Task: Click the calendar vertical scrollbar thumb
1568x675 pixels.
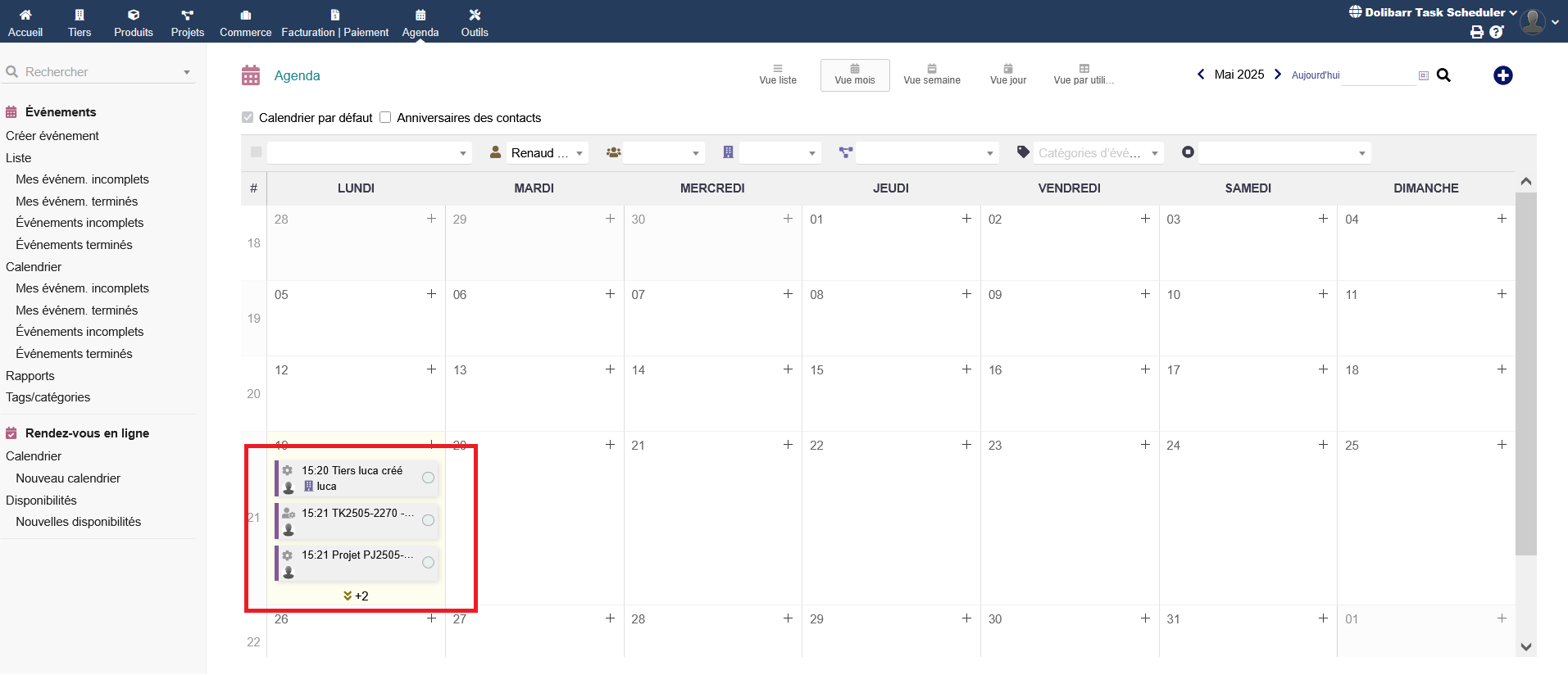Action: pyautogui.click(x=1525, y=373)
